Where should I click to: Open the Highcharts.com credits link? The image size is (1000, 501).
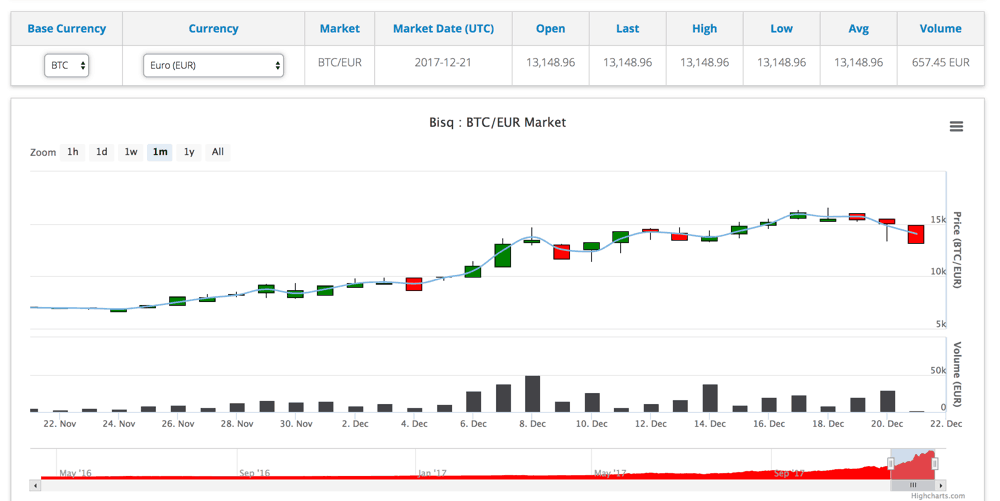(x=938, y=496)
